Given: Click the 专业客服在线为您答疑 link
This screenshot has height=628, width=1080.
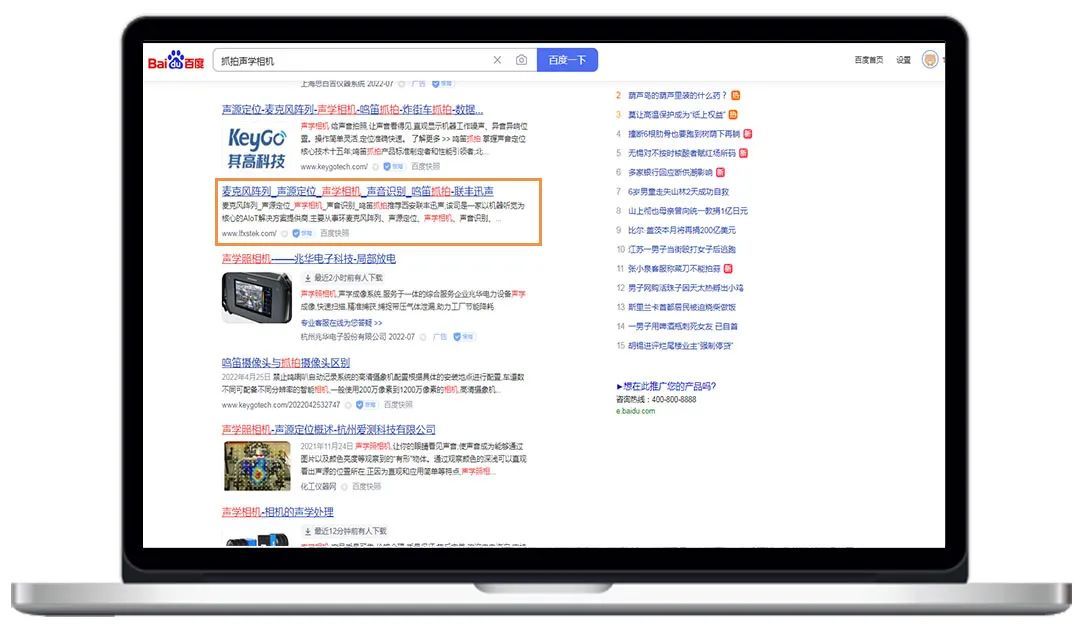Looking at the screenshot, I should pyautogui.click(x=341, y=323).
